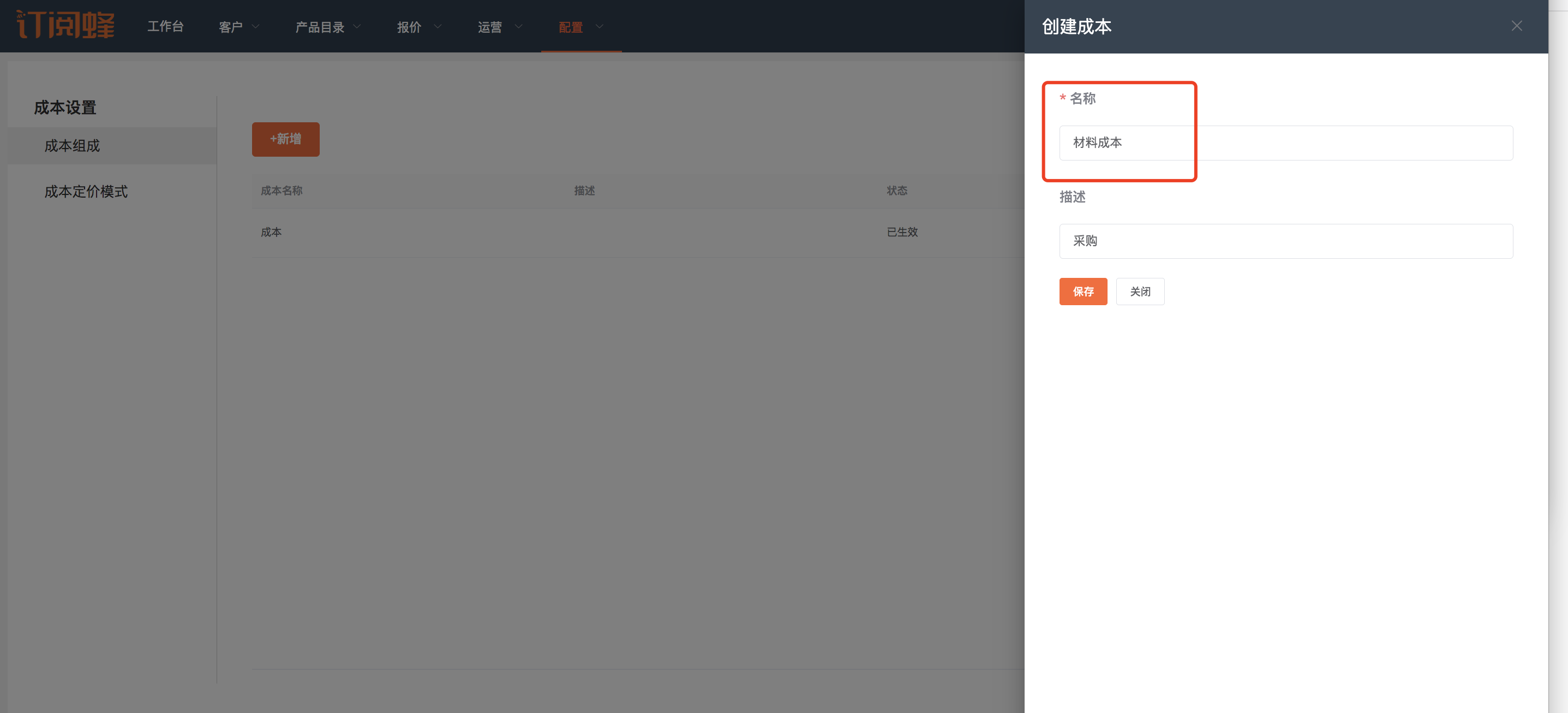1568x713 pixels.
Task: Click the 关闭 button
Action: (1140, 292)
